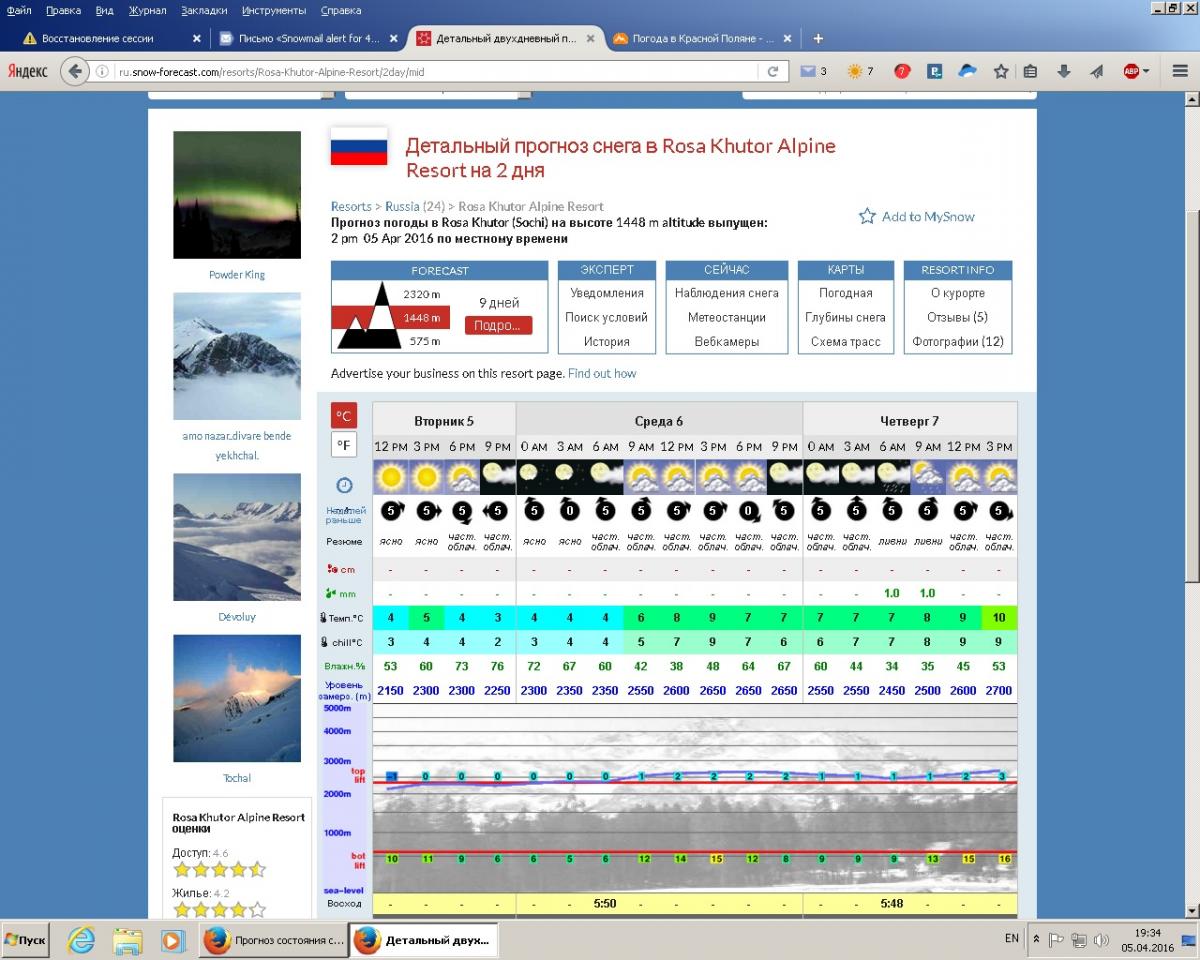Click the blue cloud disk icon
Image resolution: width=1200 pixels, height=960 pixels.
tap(968, 71)
